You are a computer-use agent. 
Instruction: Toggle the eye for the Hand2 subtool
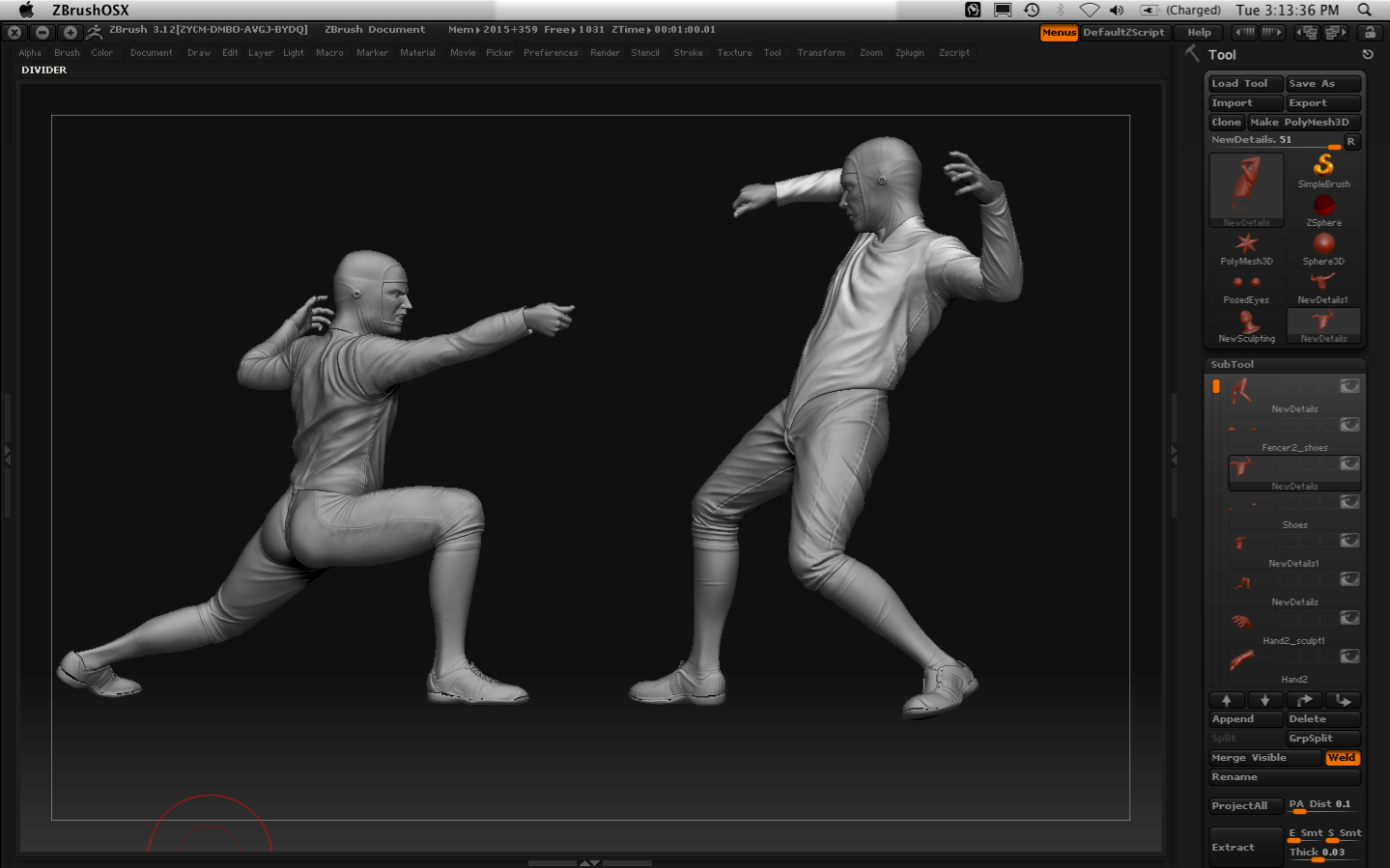(1349, 656)
